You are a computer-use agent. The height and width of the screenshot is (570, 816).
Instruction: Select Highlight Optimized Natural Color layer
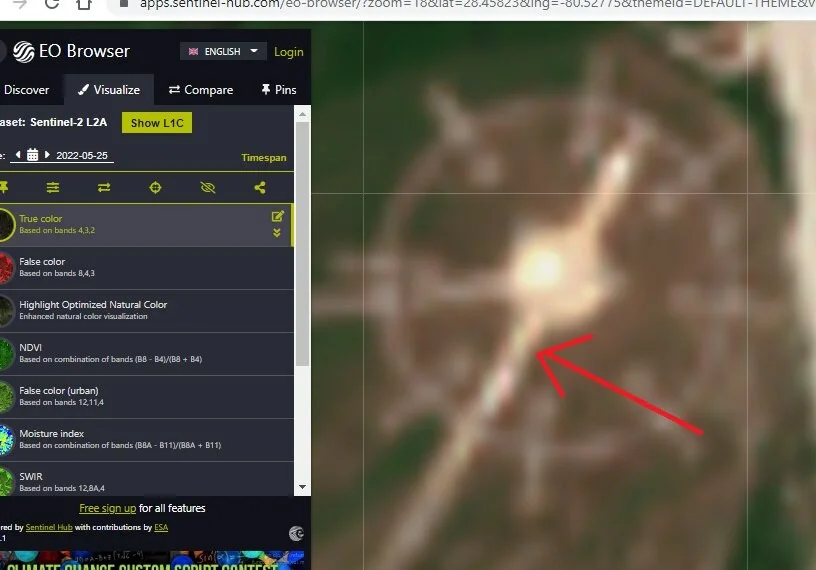click(147, 310)
